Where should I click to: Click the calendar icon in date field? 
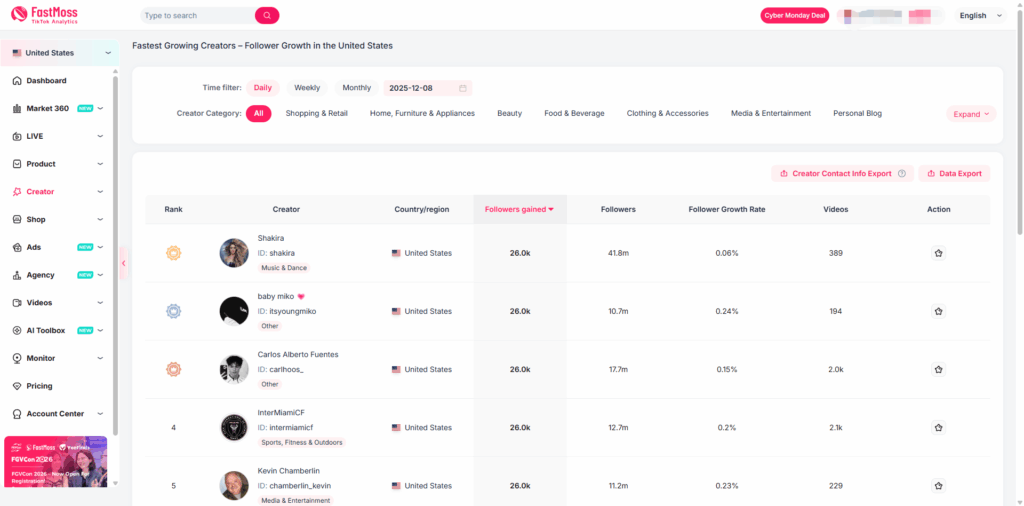(x=463, y=88)
